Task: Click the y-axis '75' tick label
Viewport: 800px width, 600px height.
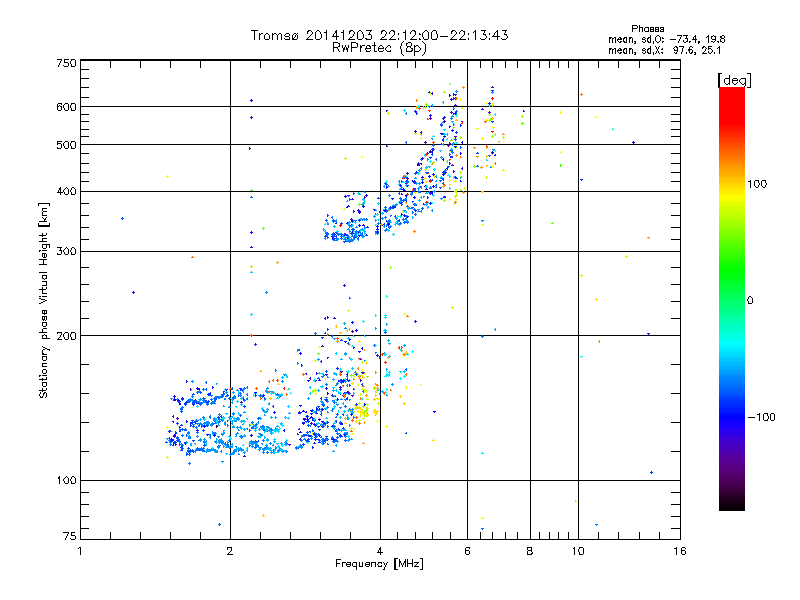Action: pos(70,536)
